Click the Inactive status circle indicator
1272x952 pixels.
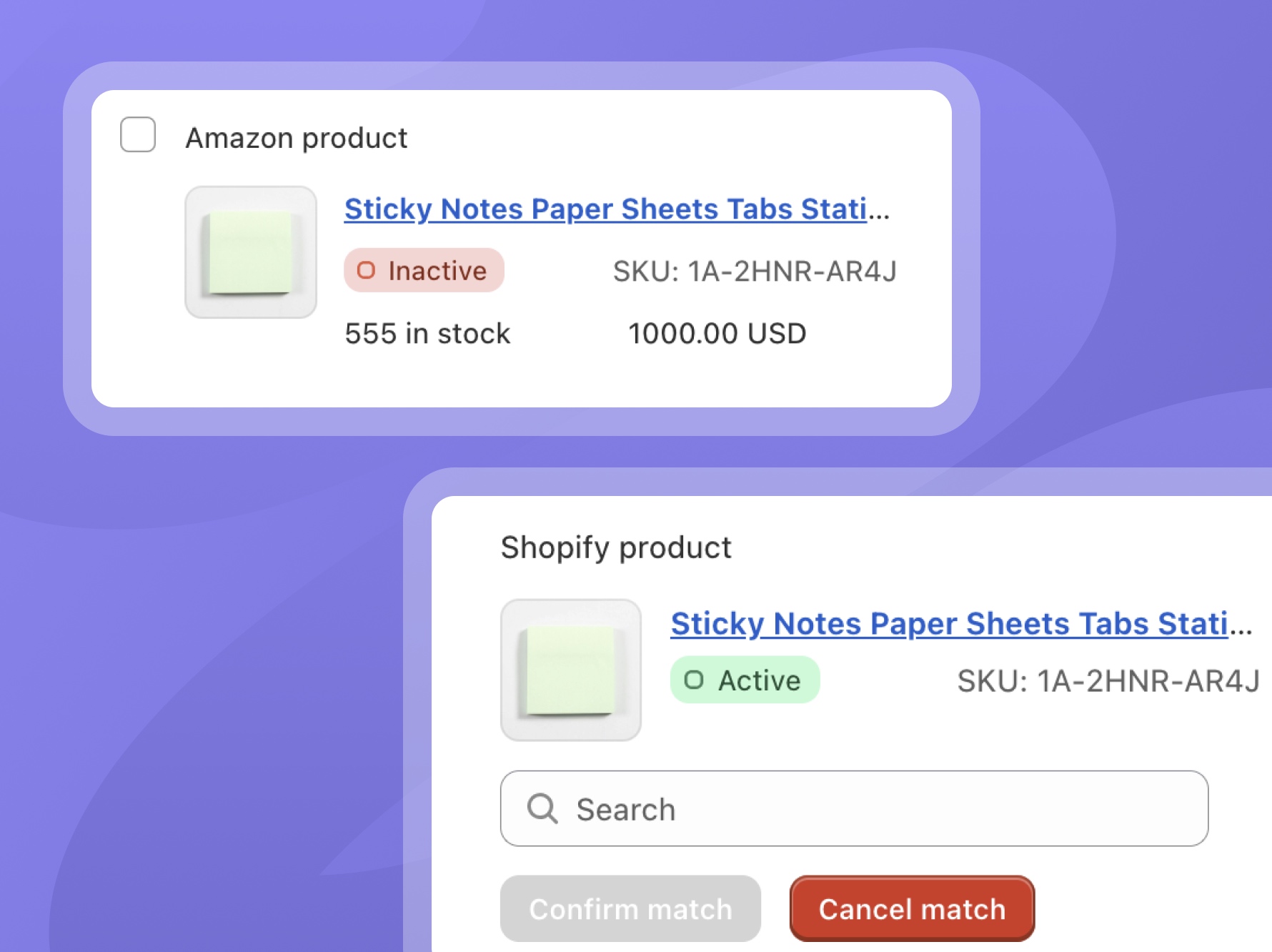367,270
